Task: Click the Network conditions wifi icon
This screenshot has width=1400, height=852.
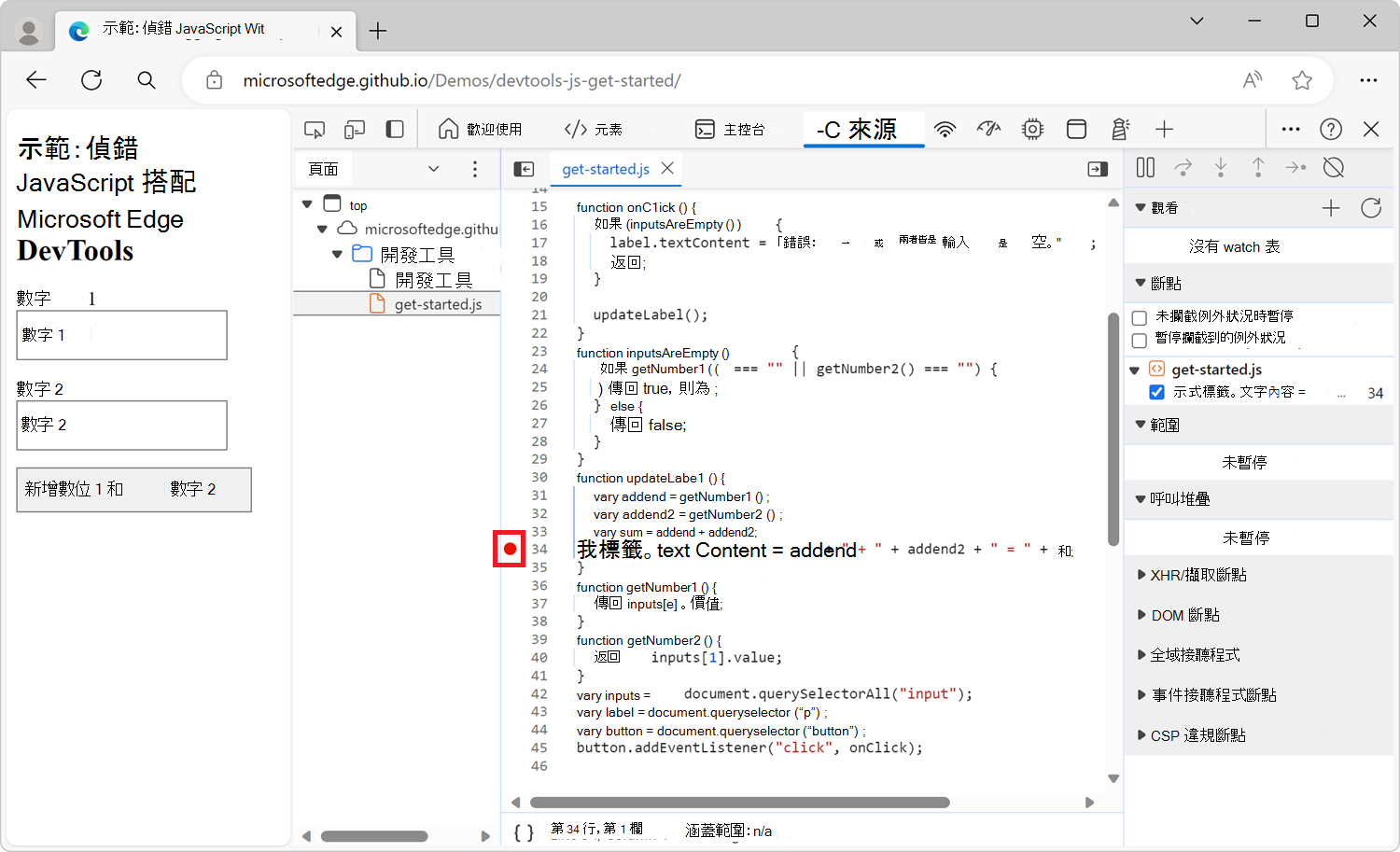Action: 945,130
